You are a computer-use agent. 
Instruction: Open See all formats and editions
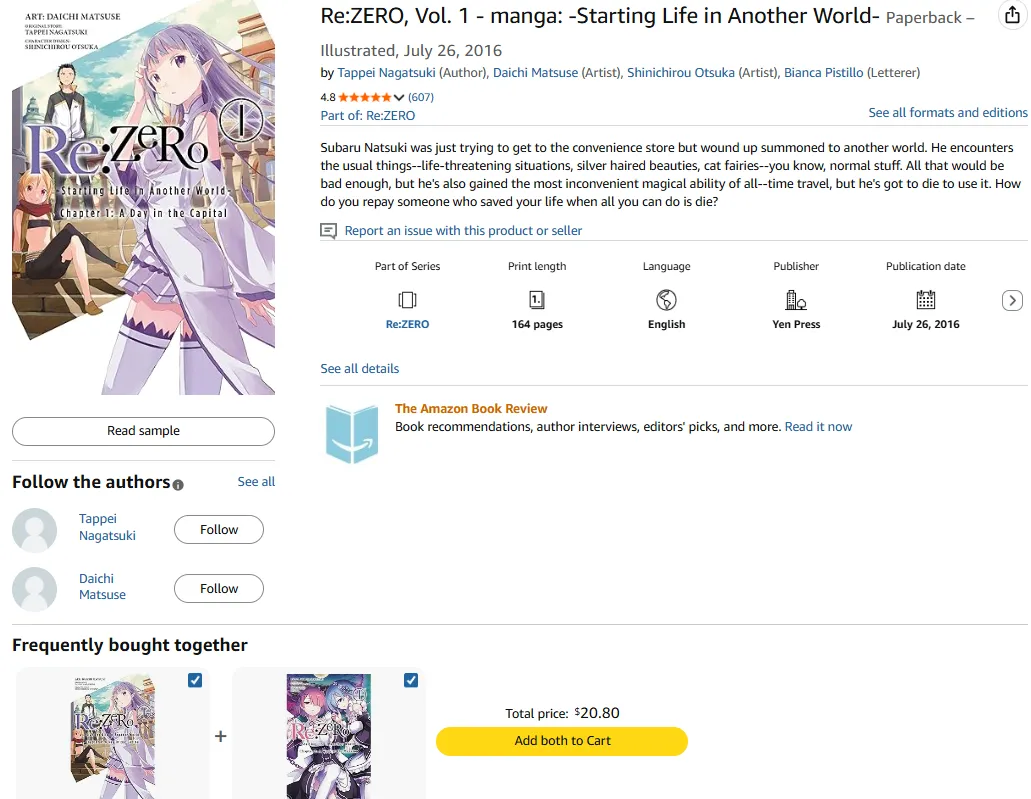[947, 113]
